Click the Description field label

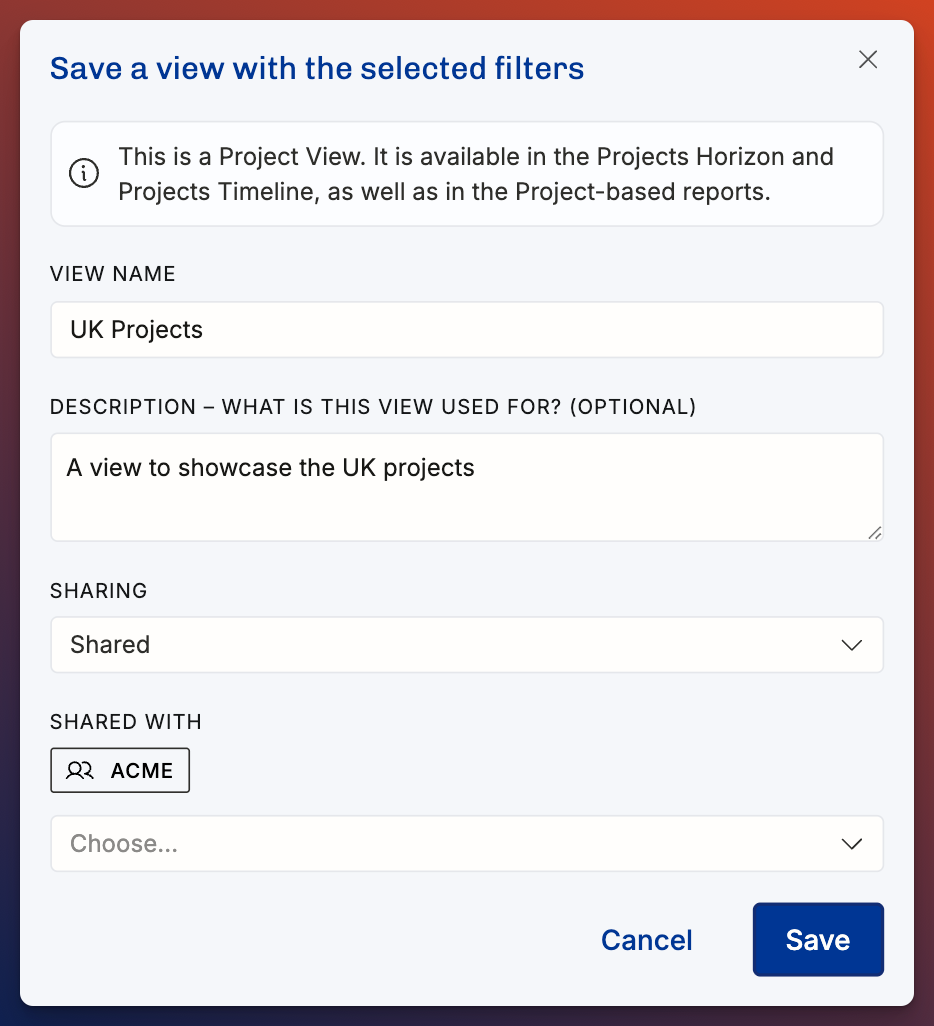(x=372, y=407)
